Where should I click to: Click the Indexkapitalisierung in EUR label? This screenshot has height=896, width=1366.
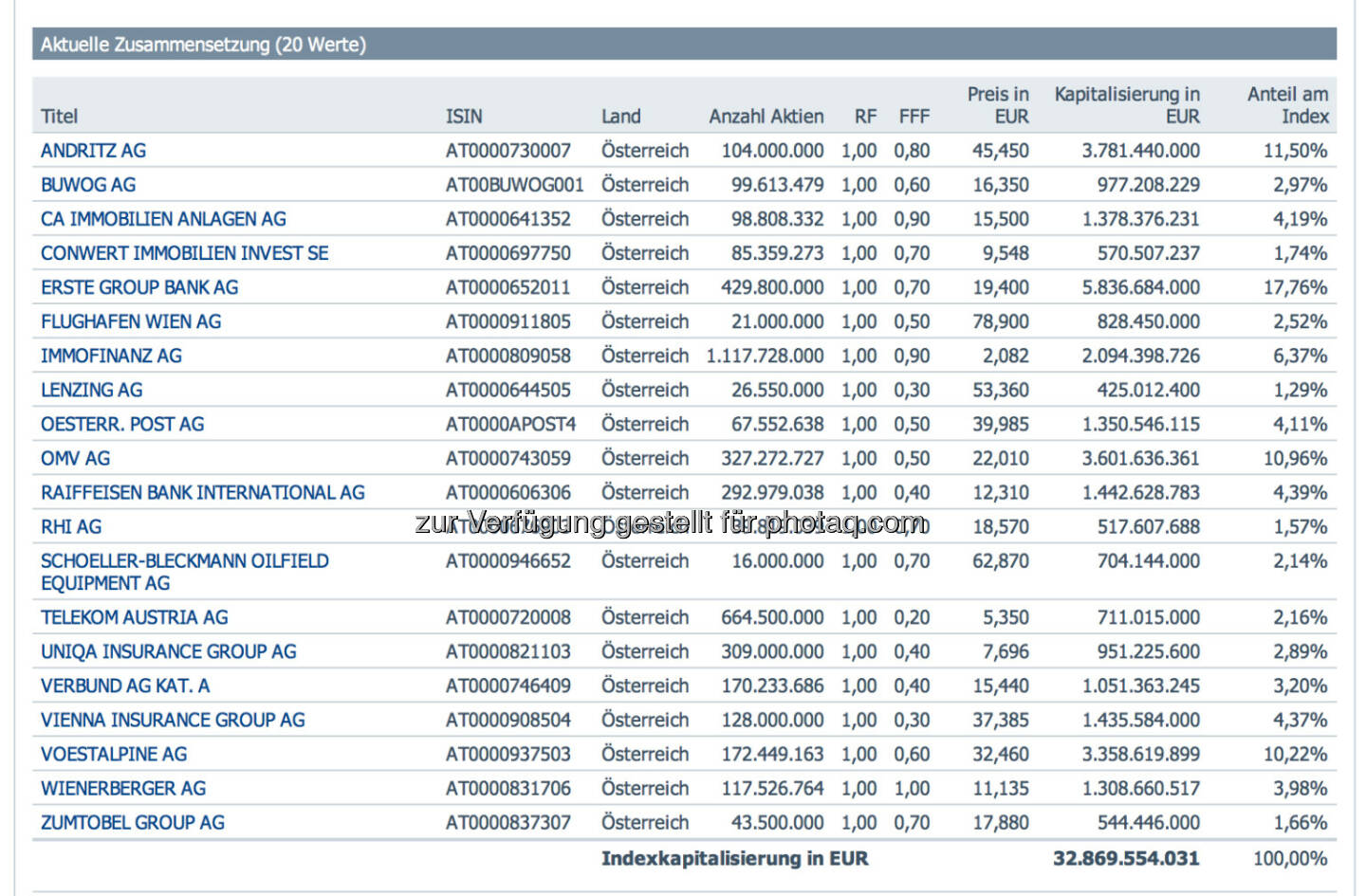tap(735, 858)
